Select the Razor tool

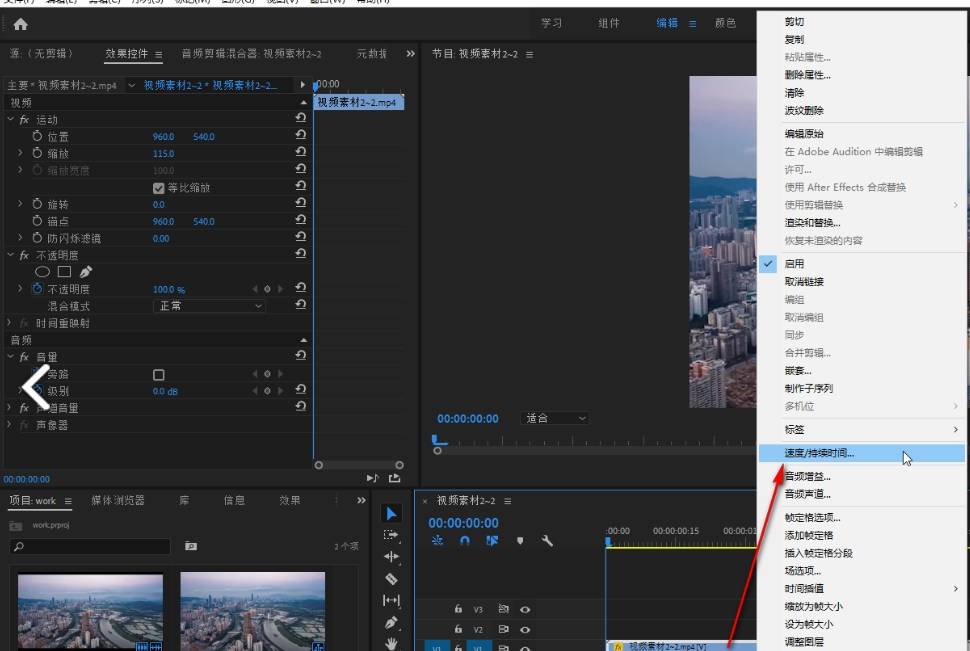coord(391,579)
